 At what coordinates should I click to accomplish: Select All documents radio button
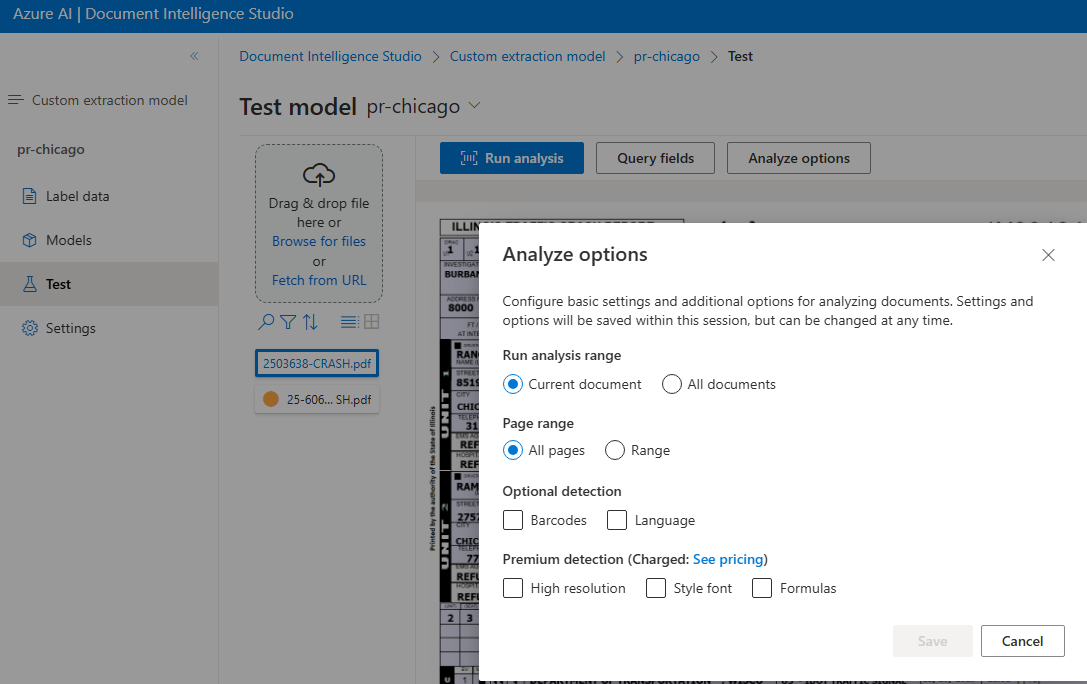click(x=672, y=384)
